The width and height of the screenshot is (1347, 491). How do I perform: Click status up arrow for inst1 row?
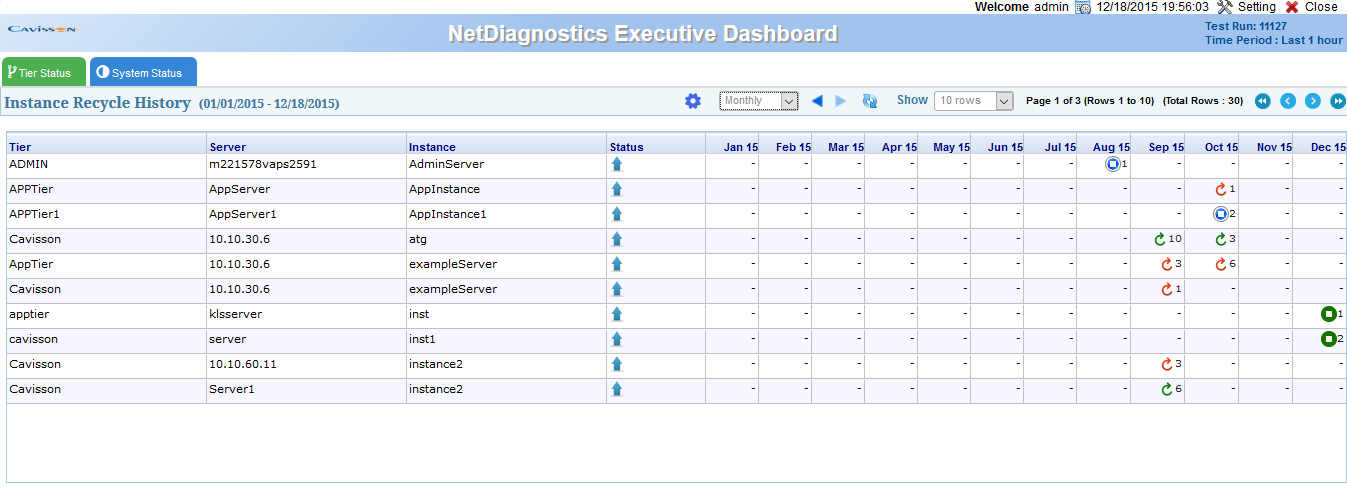point(617,339)
